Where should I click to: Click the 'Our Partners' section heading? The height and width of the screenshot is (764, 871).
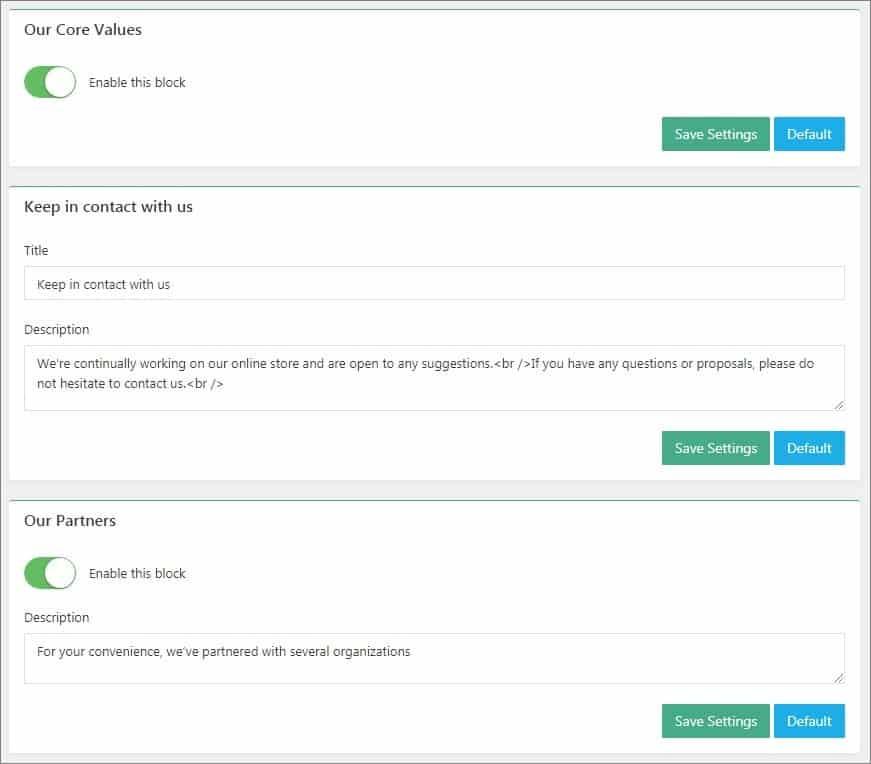(70, 521)
